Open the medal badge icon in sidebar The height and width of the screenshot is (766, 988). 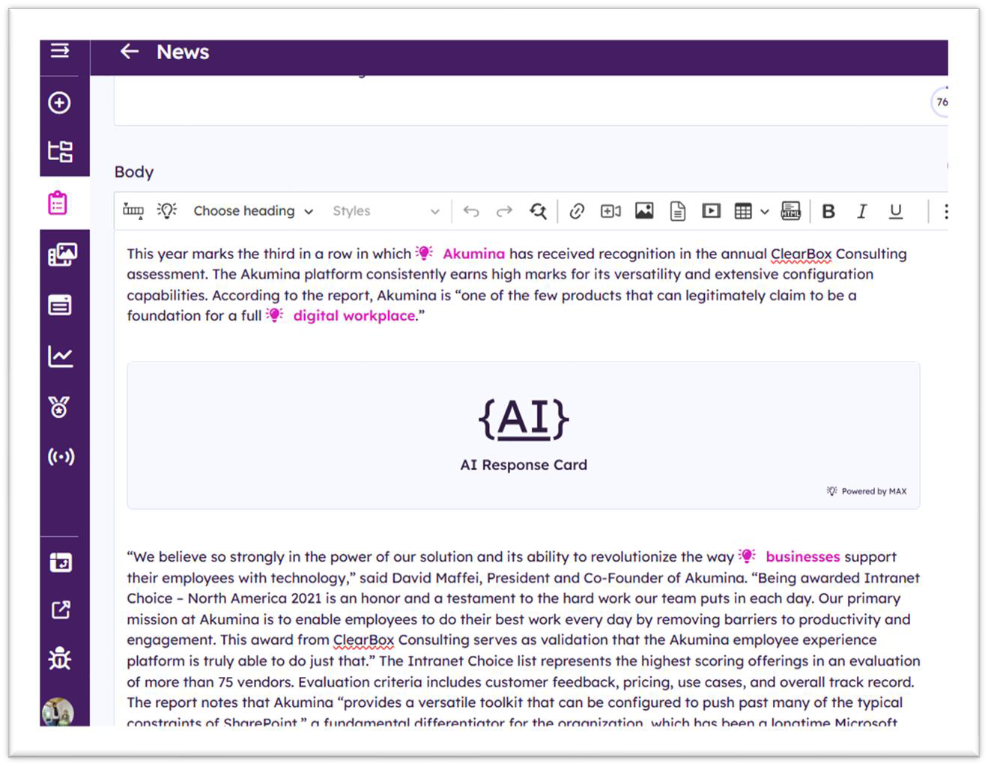(60, 408)
